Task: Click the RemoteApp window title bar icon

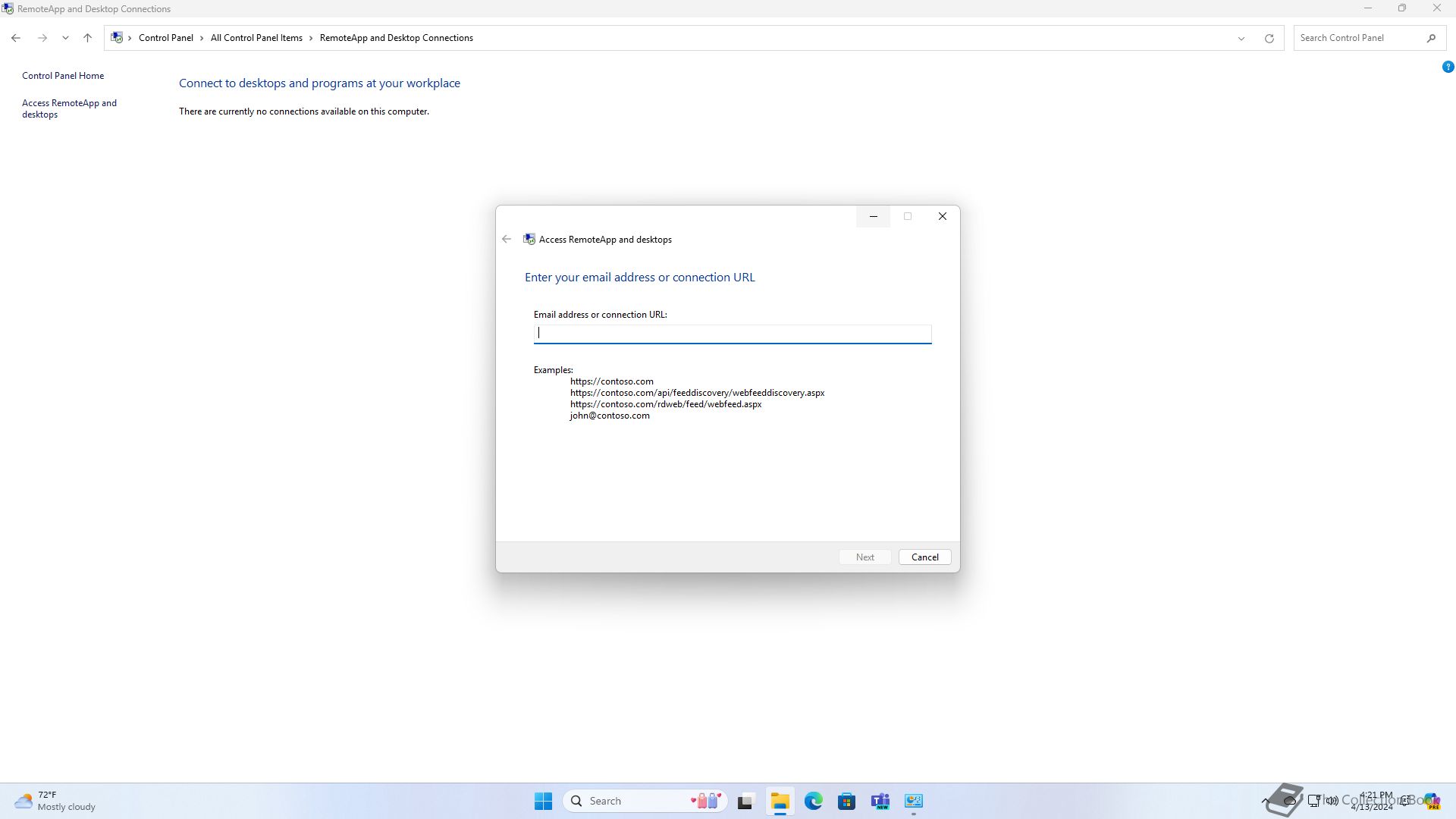Action: point(8,8)
